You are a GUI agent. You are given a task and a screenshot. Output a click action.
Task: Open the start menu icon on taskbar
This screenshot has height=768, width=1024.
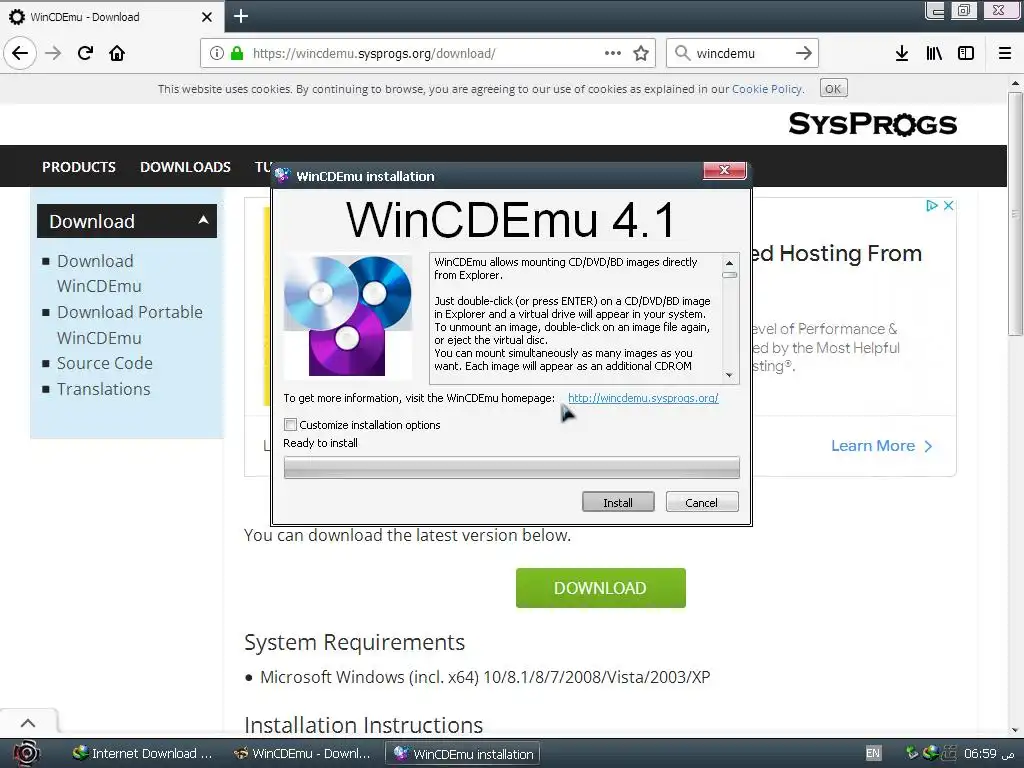pos(27,753)
